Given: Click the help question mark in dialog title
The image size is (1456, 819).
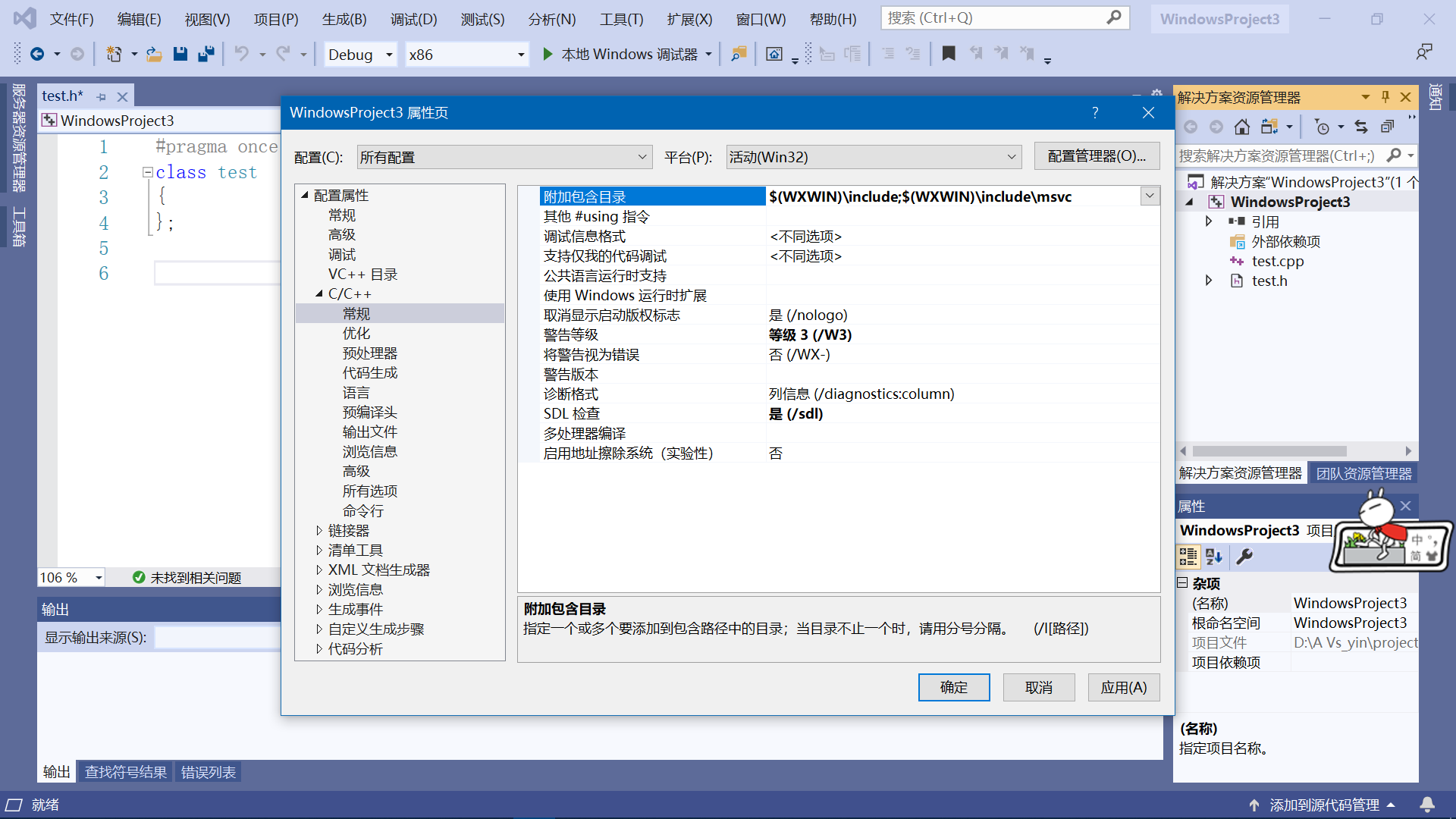Looking at the screenshot, I should tap(1095, 112).
